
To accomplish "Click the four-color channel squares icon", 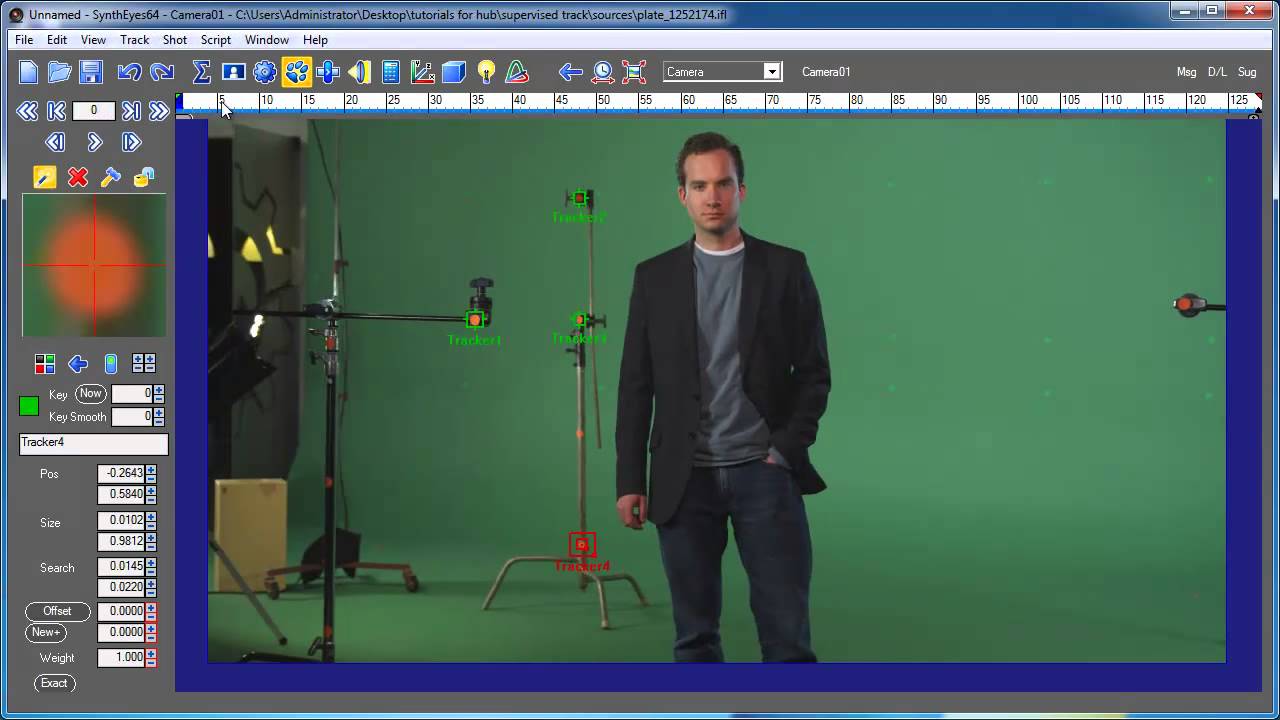I will pos(45,364).
